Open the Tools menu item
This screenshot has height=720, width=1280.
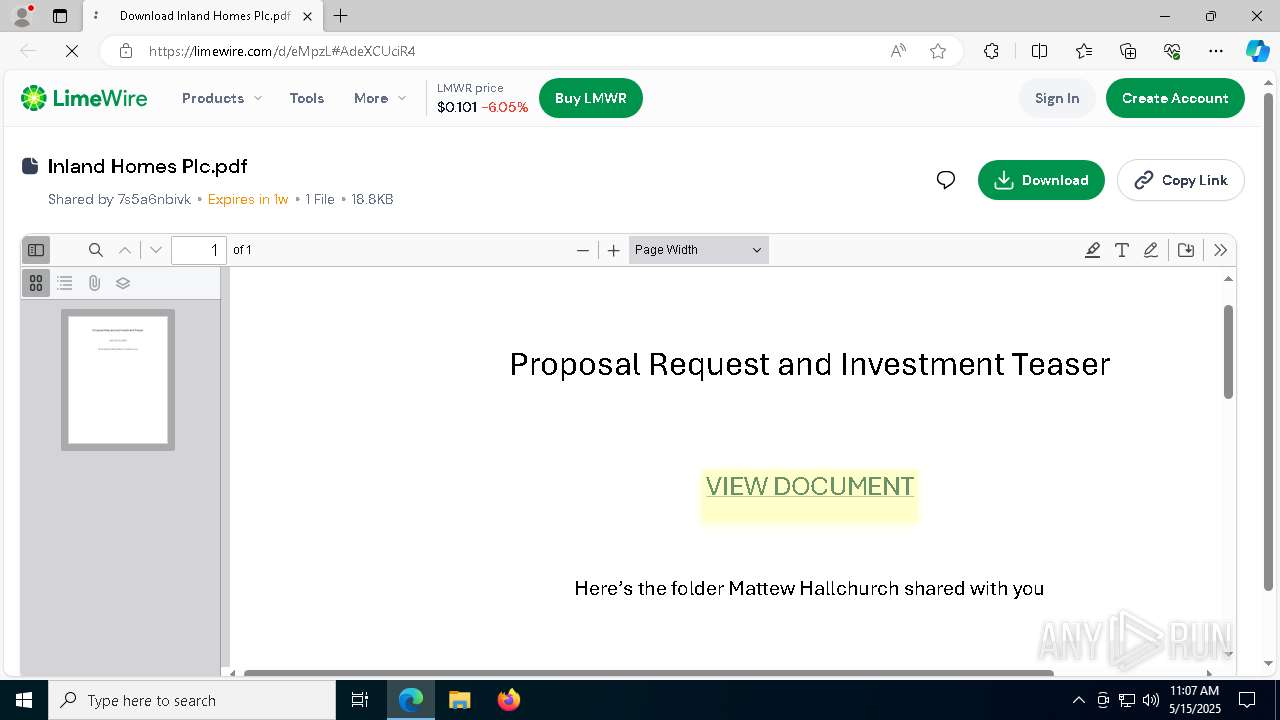[307, 98]
